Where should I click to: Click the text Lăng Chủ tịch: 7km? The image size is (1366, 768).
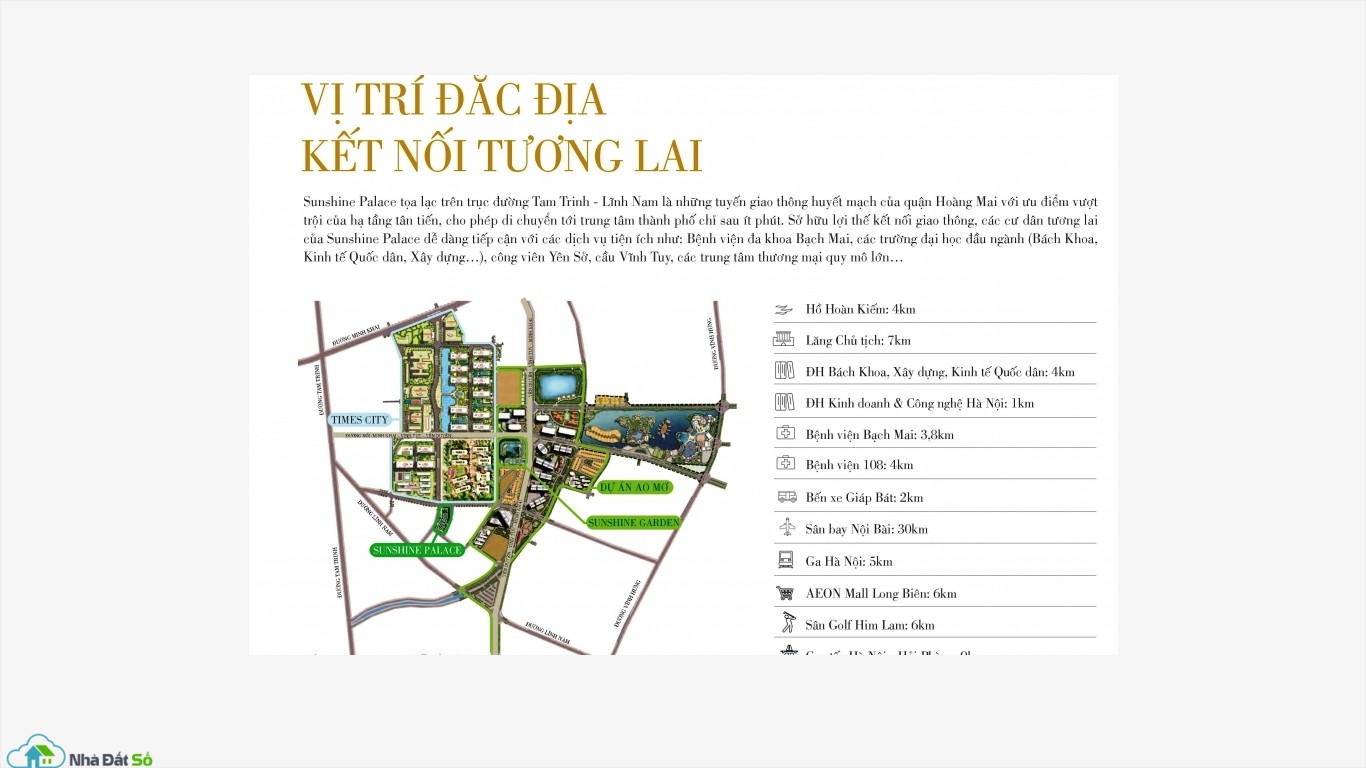click(858, 340)
